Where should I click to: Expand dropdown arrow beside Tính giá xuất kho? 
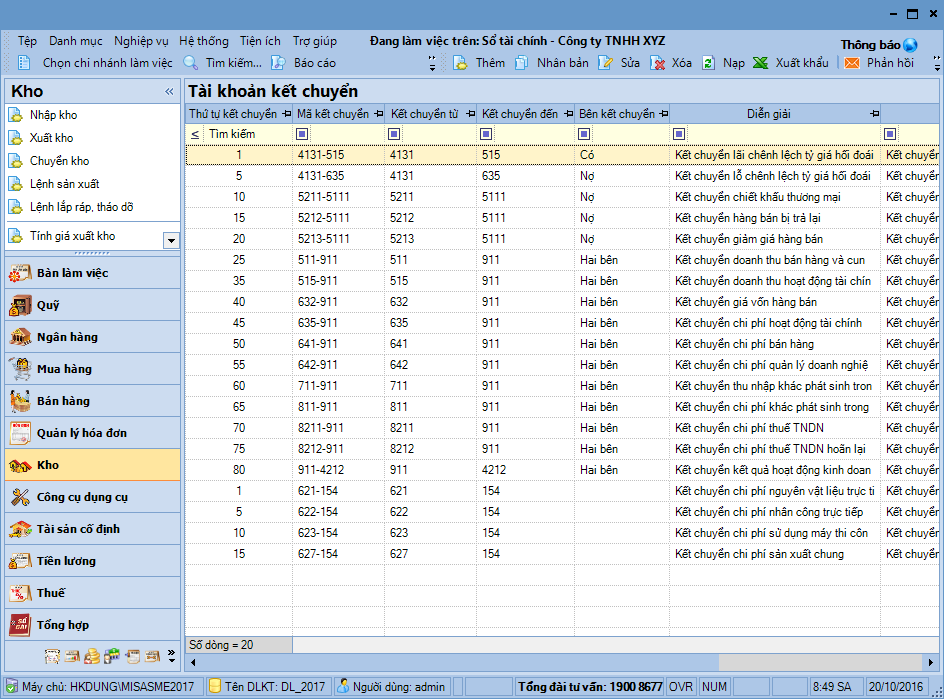point(170,240)
